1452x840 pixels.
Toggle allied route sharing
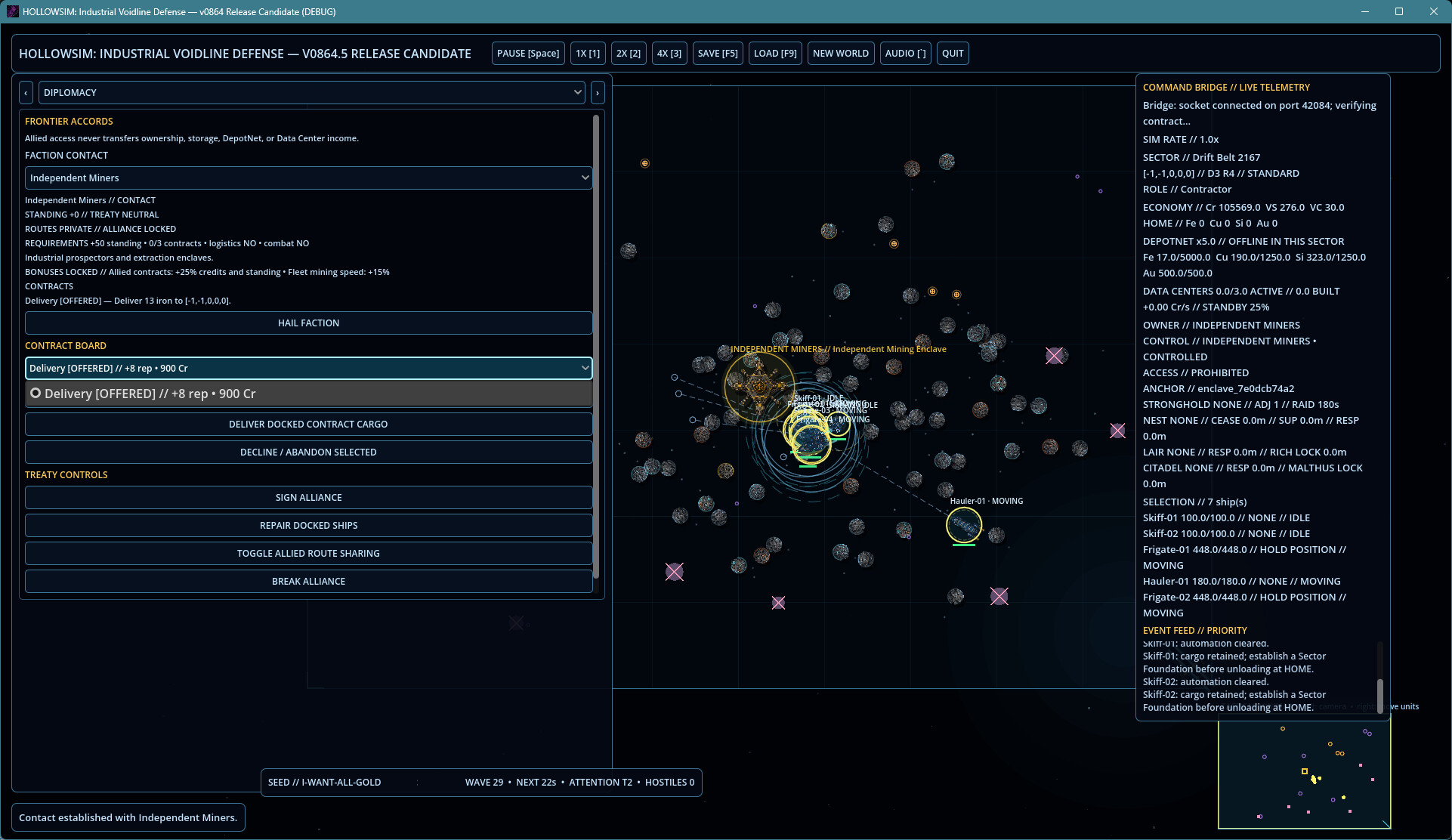click(308, 554)
